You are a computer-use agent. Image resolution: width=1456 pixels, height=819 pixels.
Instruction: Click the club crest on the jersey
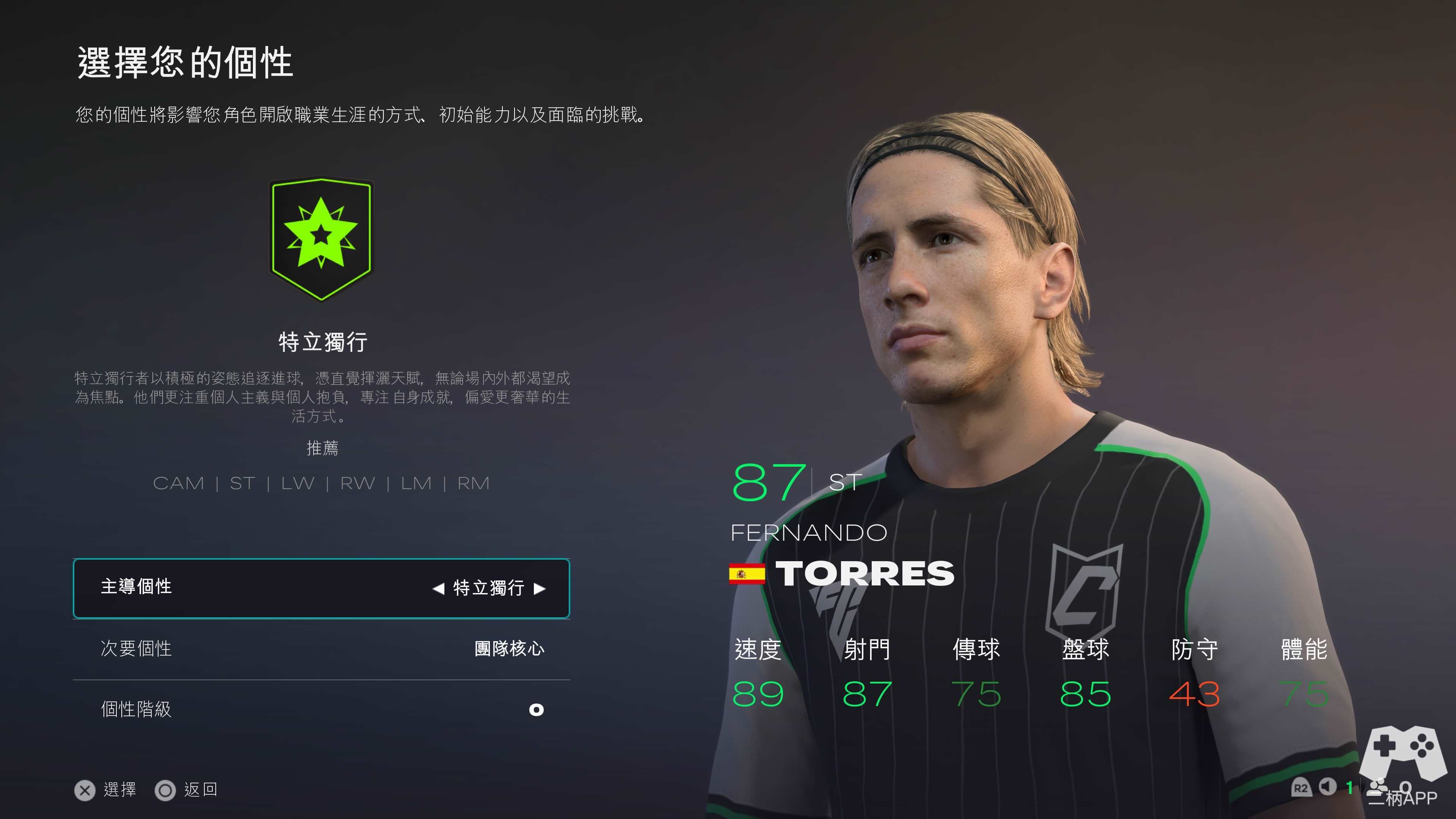pos(1084,591)
